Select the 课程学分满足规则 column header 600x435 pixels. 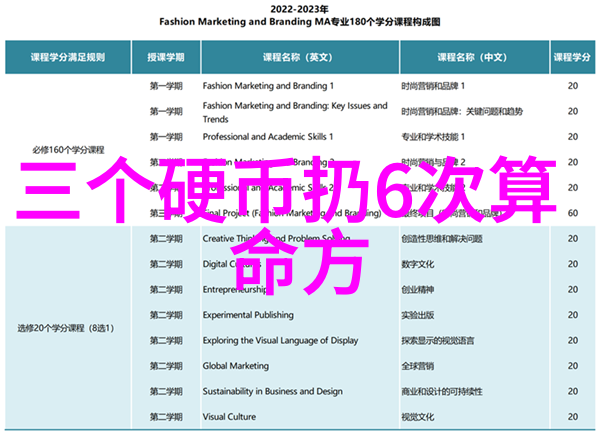67,57
